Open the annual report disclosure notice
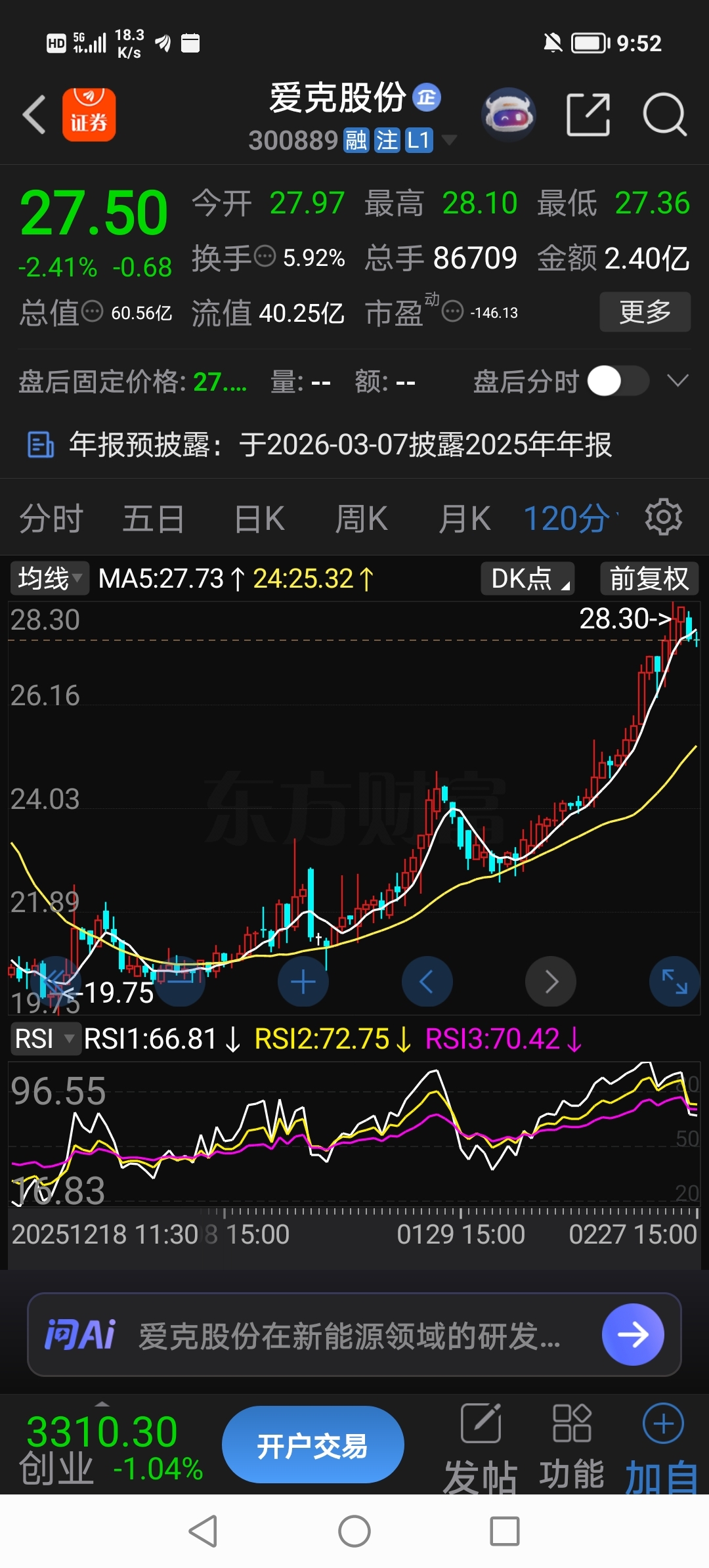The height and width of the screenshot is (1568, 709). [354, 445]
